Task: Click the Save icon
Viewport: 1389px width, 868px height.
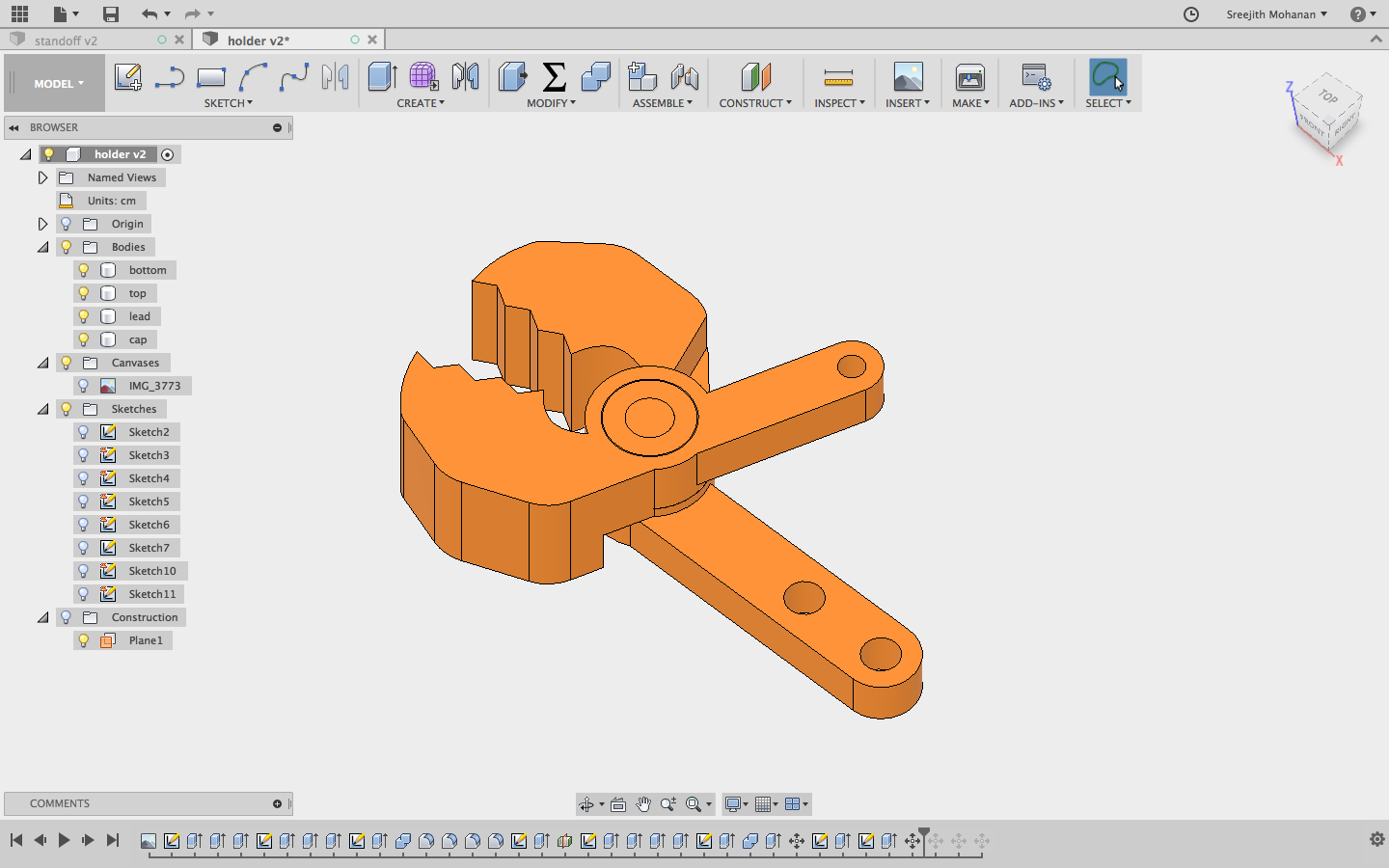Action: tap(111, 14)
